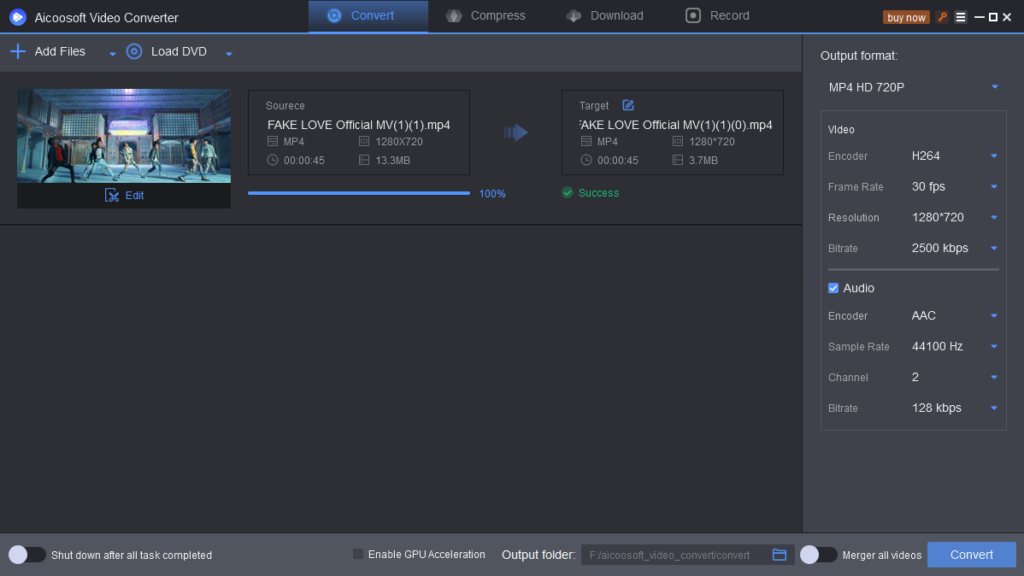This screenshot has height=576, width=1024.
Task: Toggle shut down after all tasks completed
Action: [x=27, y=554]
